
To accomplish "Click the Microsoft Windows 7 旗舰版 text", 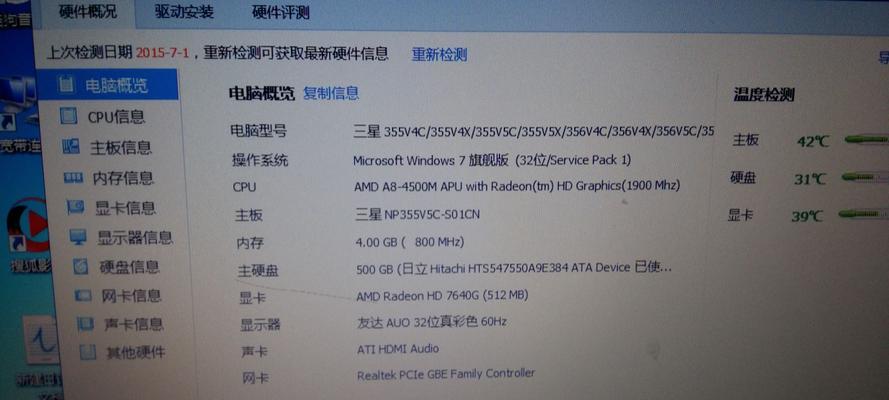I will click(492, 160).
